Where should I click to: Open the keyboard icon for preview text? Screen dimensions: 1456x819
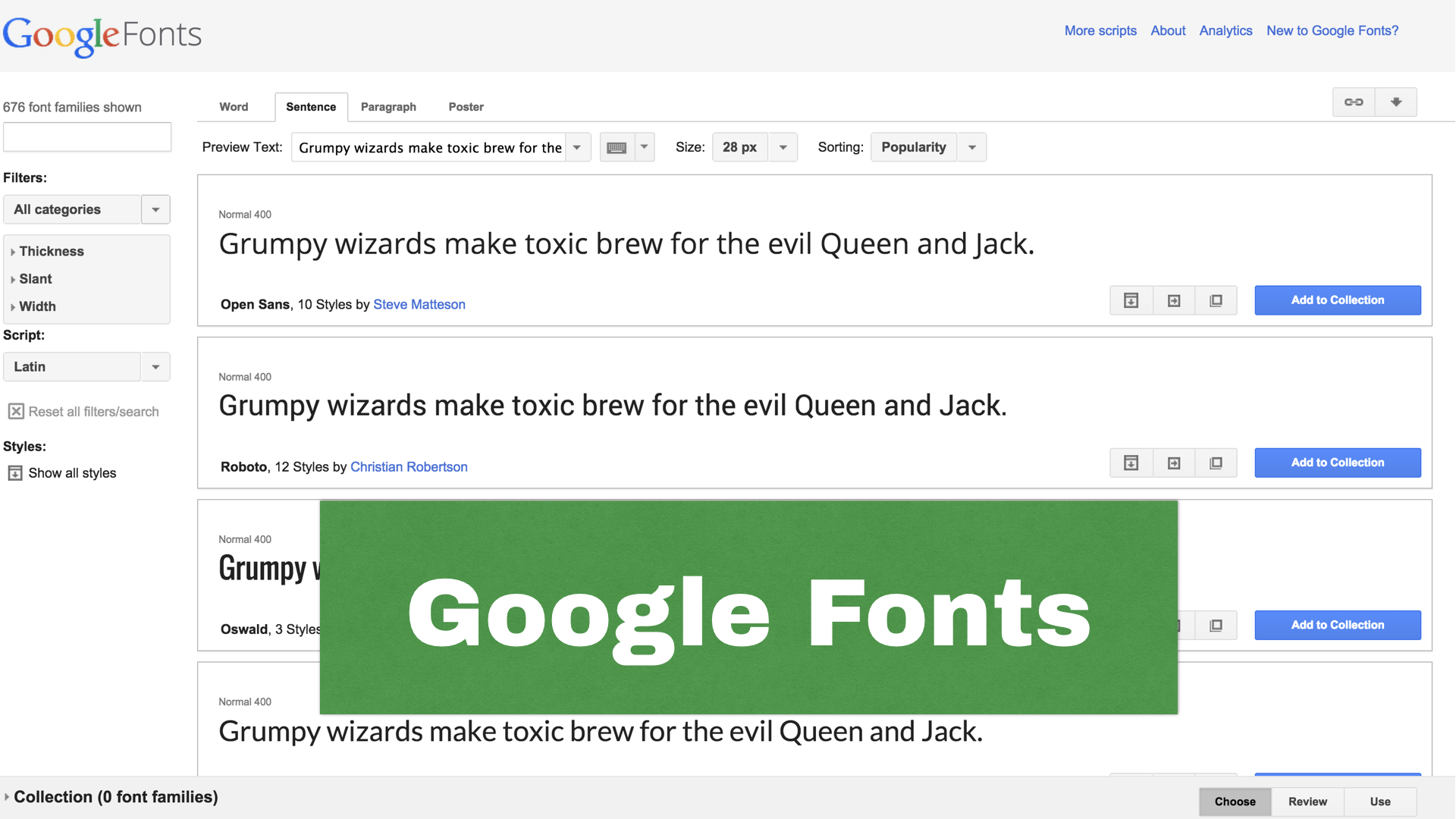[617, 148]
